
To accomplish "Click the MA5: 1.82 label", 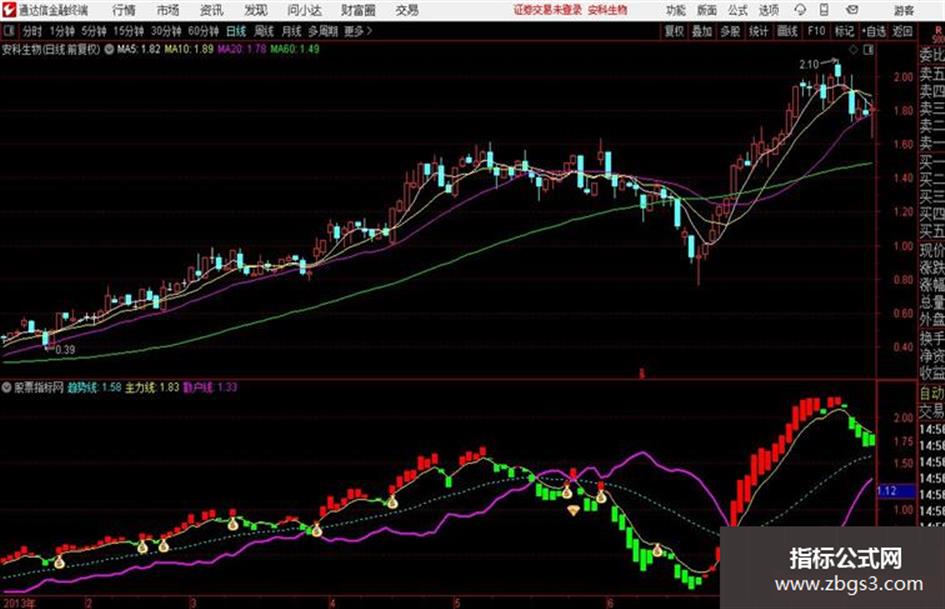I will click(x=139, y=49).
